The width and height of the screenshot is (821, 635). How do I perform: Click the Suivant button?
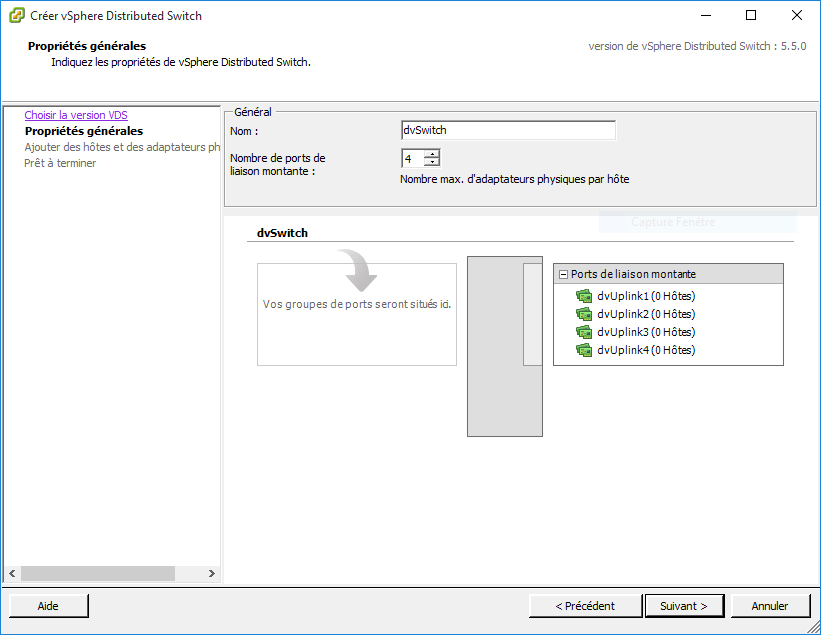684,606
